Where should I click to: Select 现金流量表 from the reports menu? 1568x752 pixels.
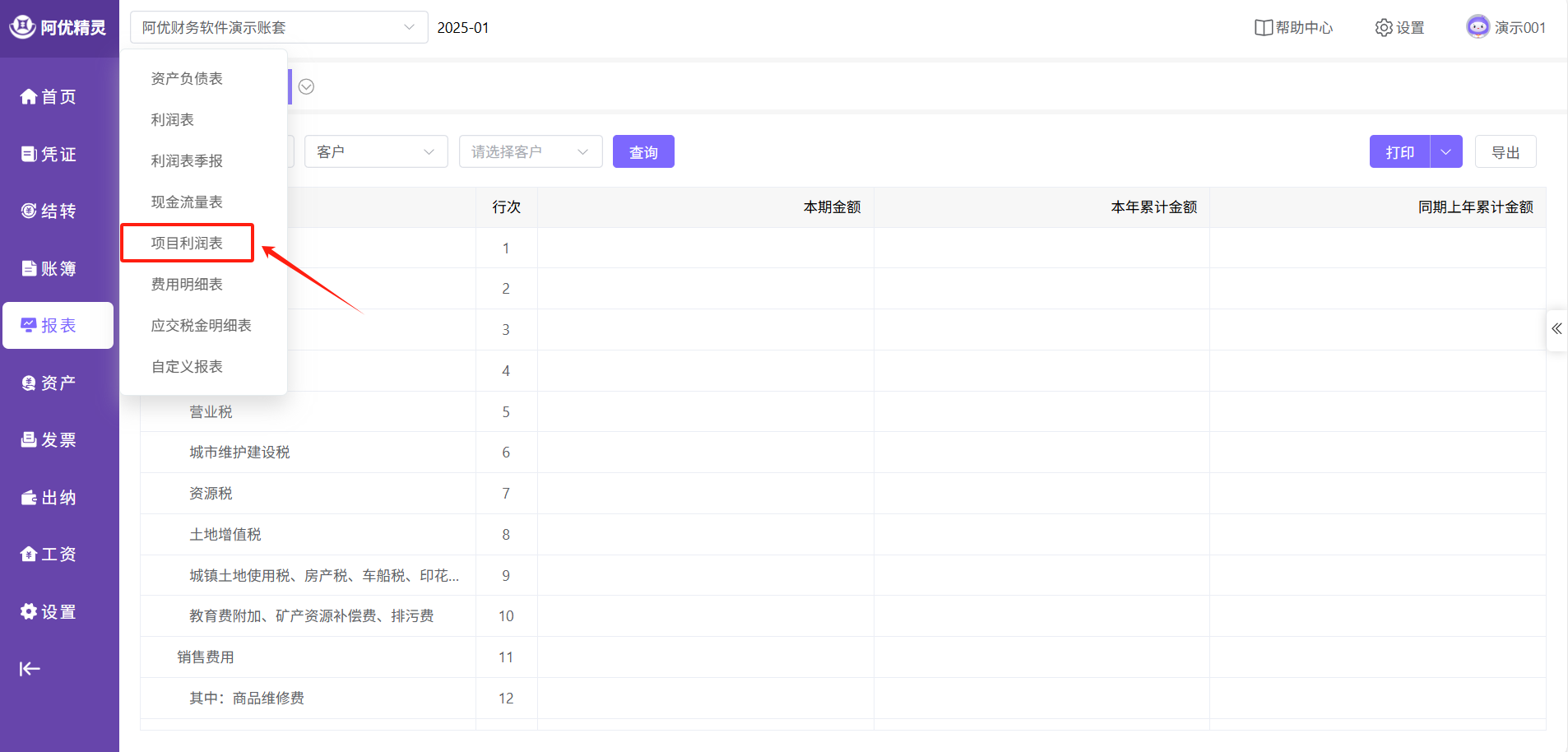point(187,202)
